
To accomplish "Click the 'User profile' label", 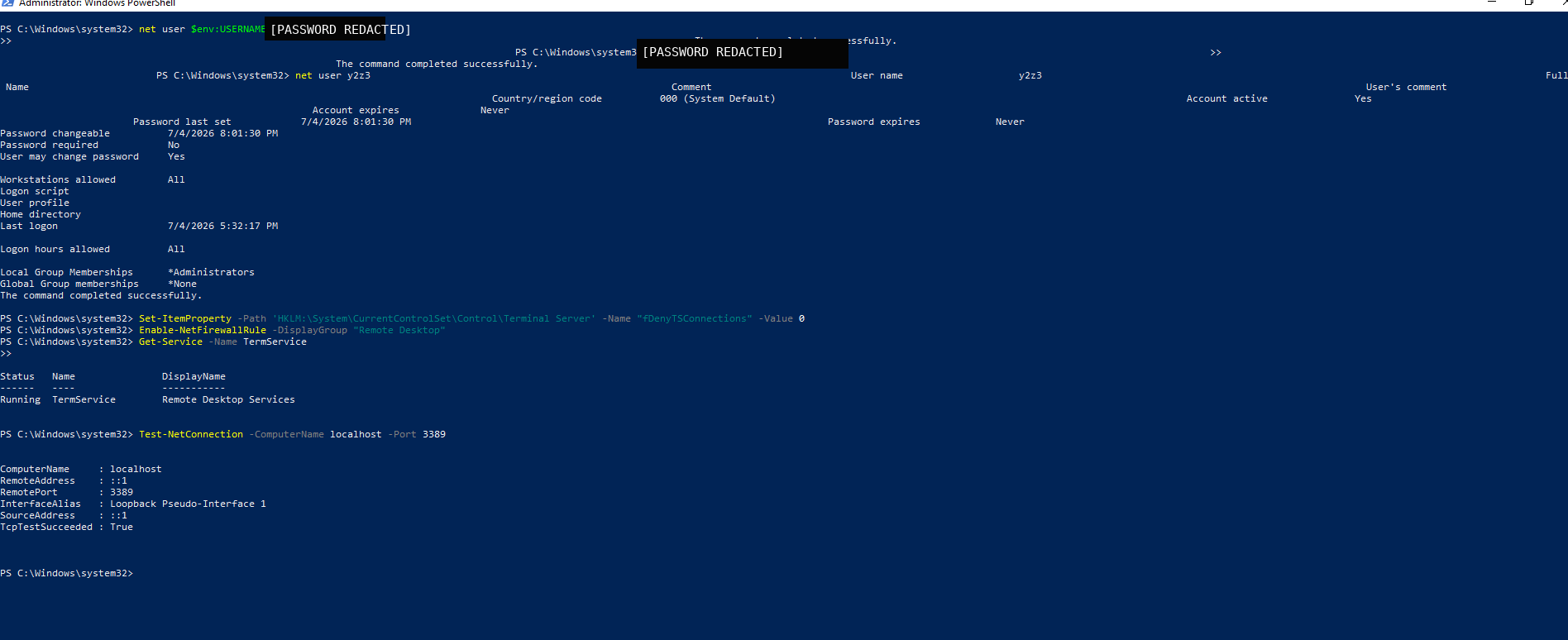I will (x=35, y=203).
